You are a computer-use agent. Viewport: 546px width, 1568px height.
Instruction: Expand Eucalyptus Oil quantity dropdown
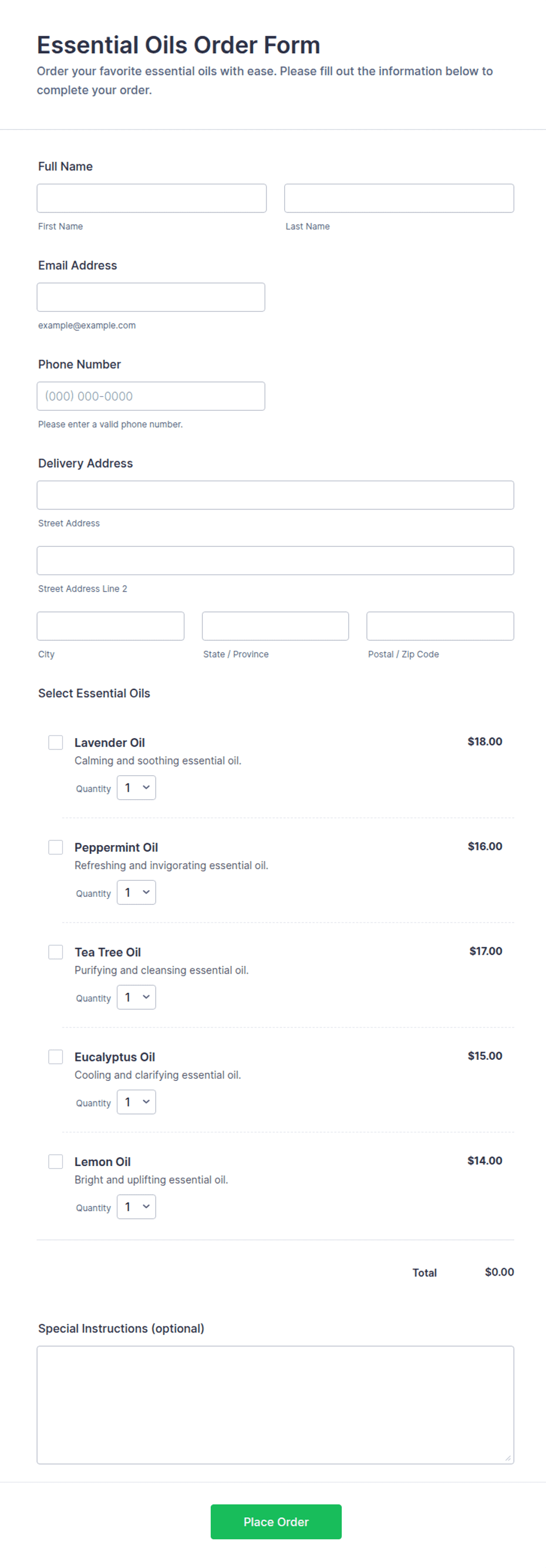pyautogui.click(x=136, y=1101)
